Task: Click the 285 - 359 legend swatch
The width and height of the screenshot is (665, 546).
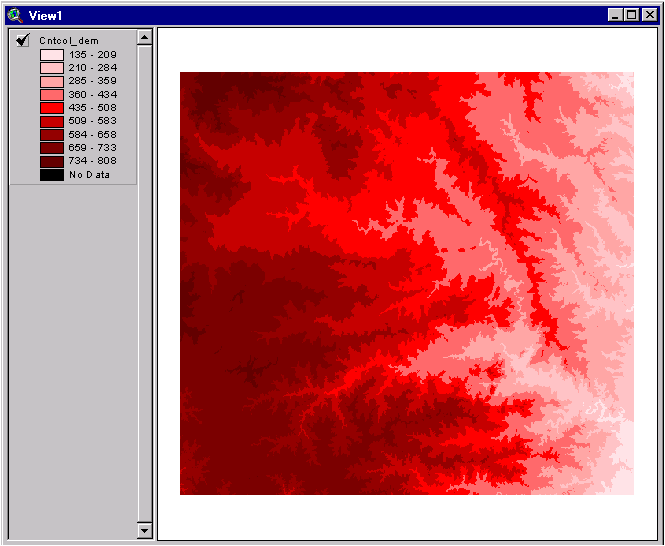Action: tap(51, 81)
